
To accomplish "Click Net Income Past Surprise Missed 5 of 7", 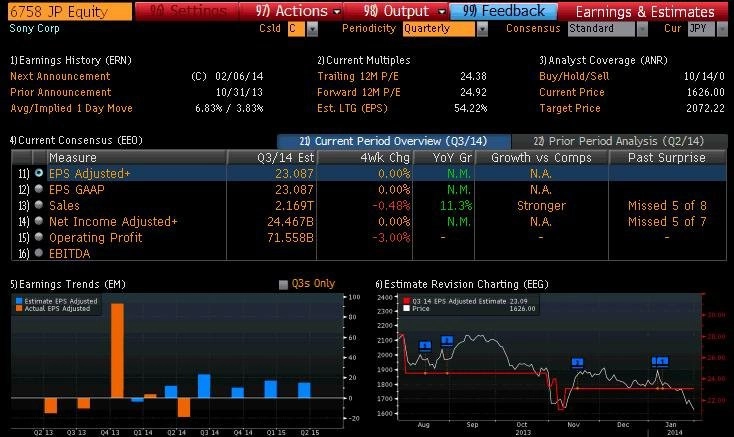I will pyautogui.click(x=667, y=221).
